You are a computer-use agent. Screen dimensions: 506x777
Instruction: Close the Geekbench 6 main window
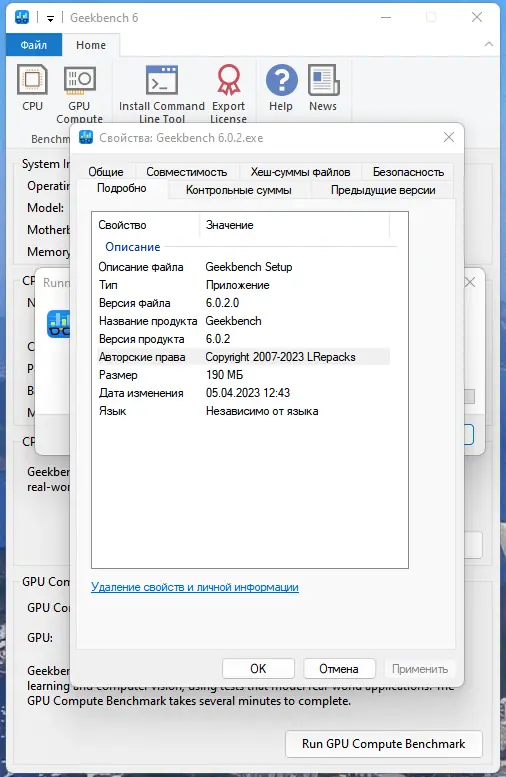click(x=477, y=17)
